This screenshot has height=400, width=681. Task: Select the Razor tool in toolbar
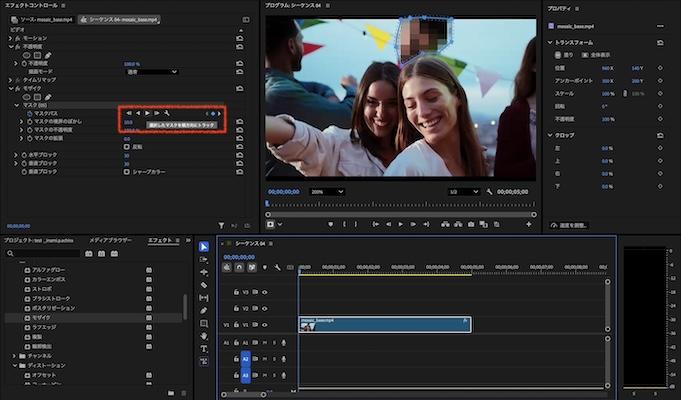[204, 285]
